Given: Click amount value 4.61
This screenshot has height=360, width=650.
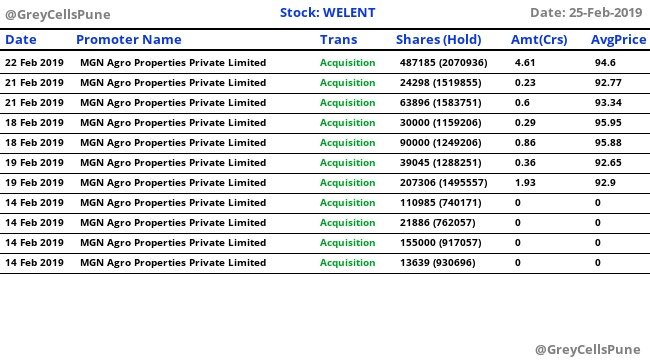Looking at the screenshot, I should point(525,63).
